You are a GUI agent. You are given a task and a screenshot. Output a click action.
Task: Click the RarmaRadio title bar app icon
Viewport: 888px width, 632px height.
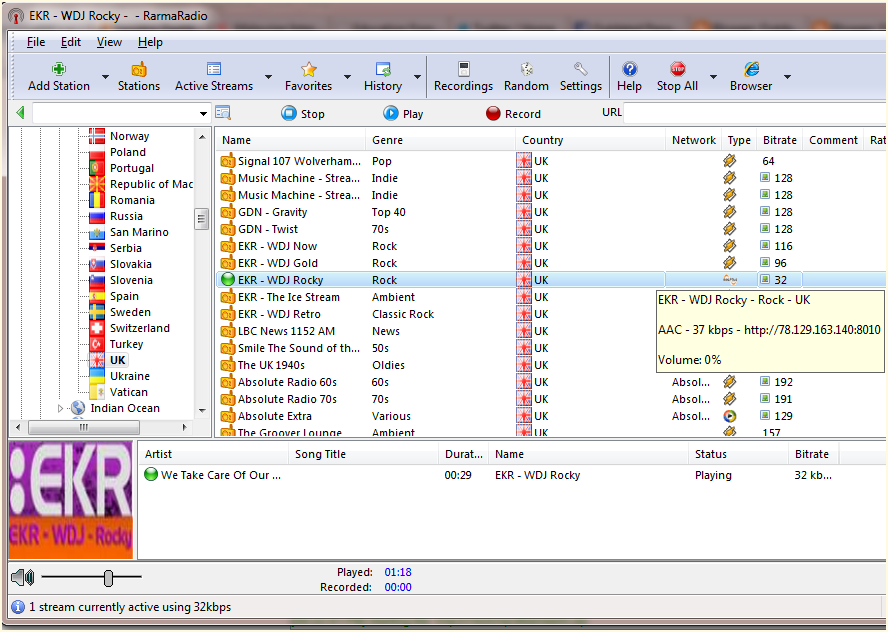(16, 16)
